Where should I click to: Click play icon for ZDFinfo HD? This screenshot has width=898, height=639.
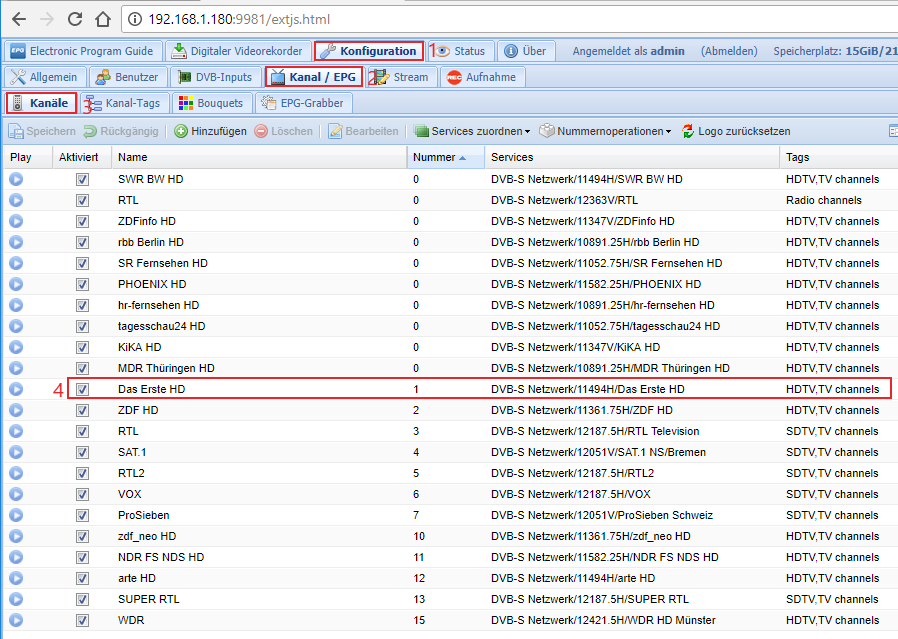click(x=16, y=221)
